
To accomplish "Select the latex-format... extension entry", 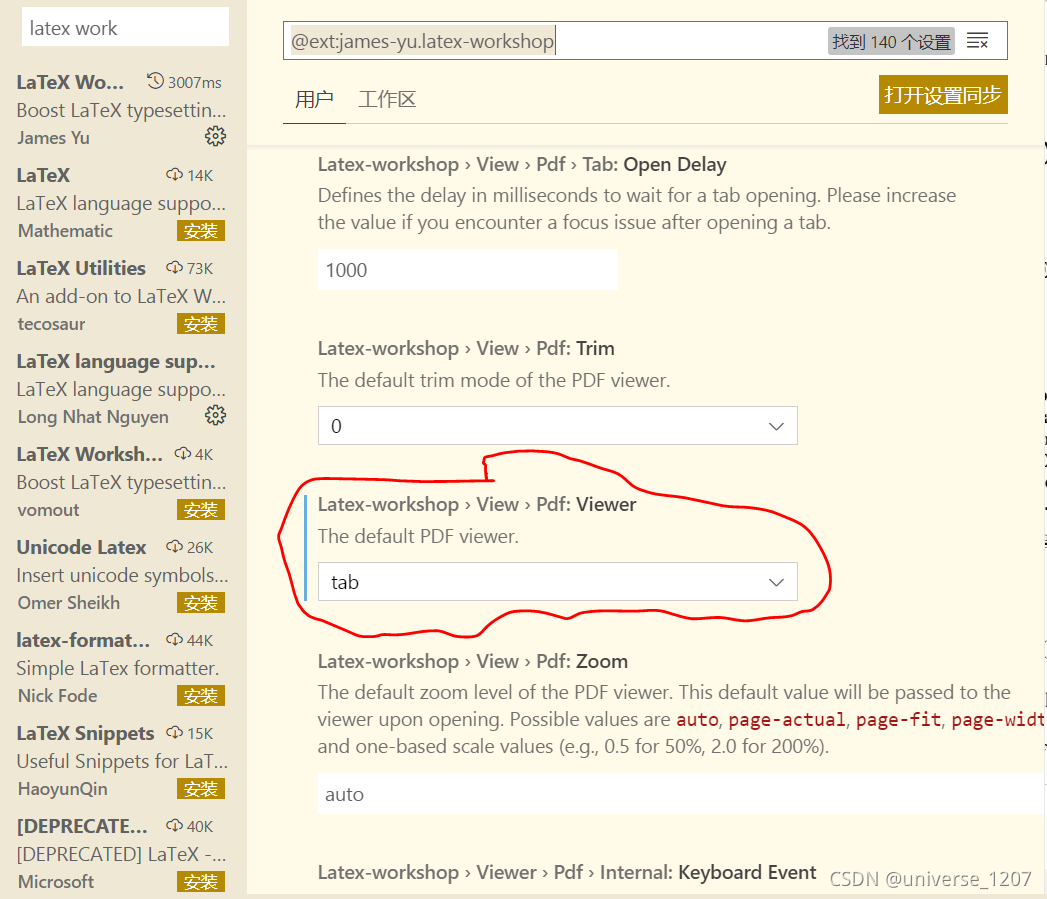I will 124,667.
